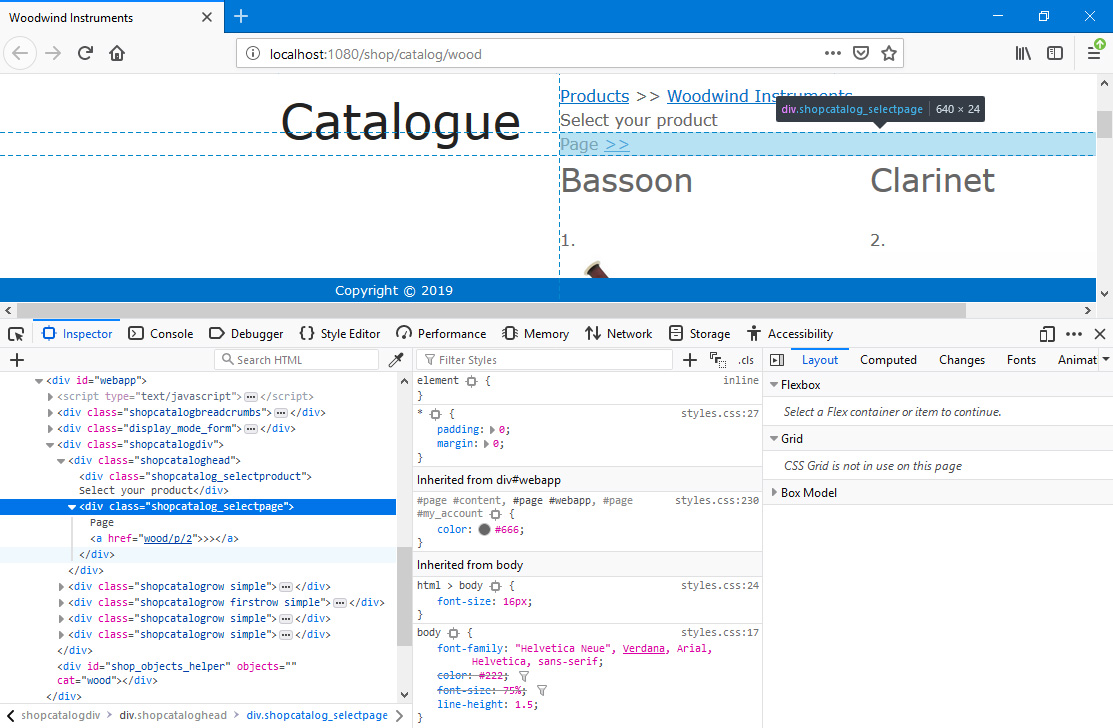Highlight elements matching the * selector
This screenshot has width=1113, height=728.
pos(435,414)
